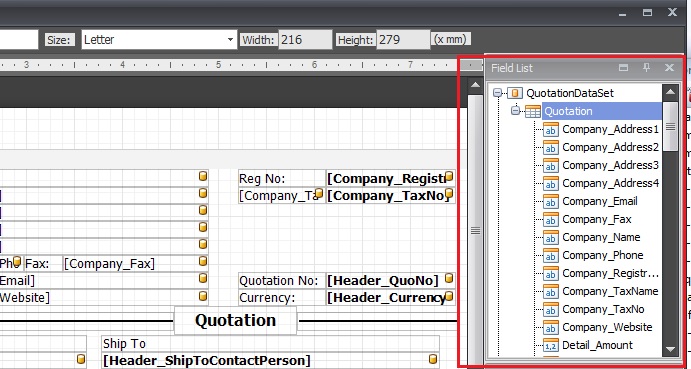Select Company_Address4 in Field List
691x369 pixels.
[610, 183]
